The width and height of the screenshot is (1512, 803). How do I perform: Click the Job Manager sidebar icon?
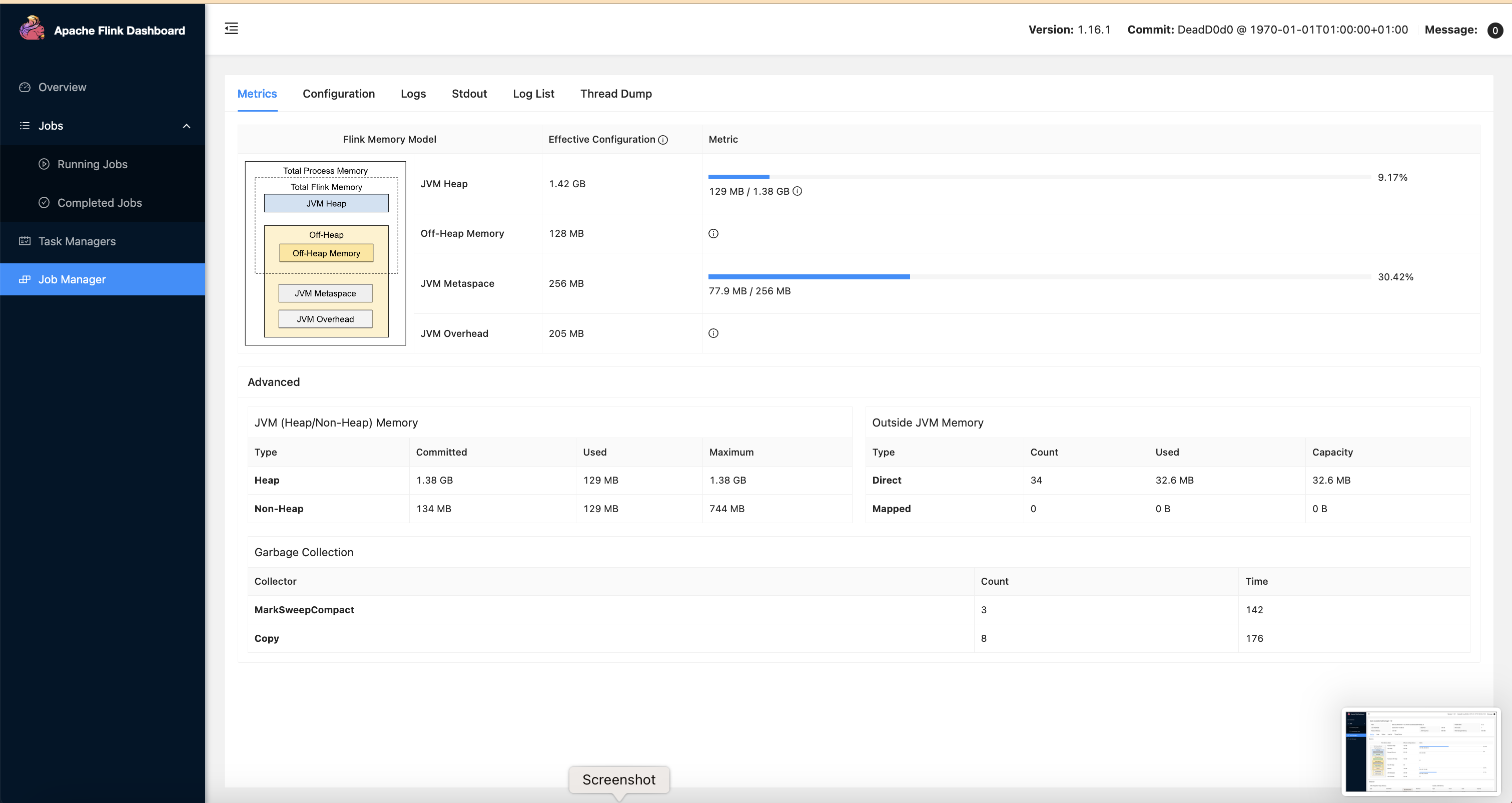pos(24,279)
